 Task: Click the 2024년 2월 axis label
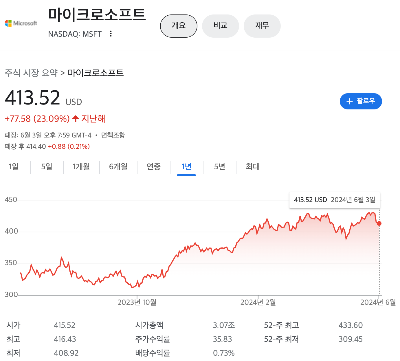(258, 302)
